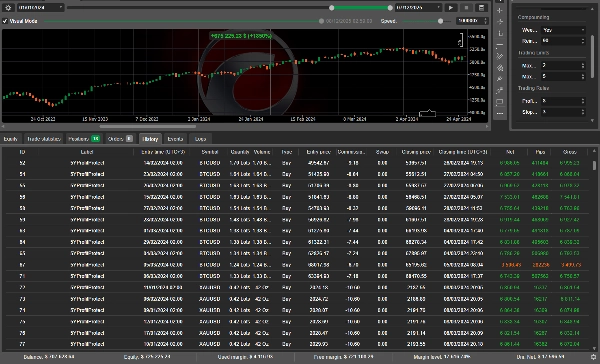This screenshot has width=600, height=364.
Task: Click history table vertical scrollbar thumb
Action: point(594,165)
